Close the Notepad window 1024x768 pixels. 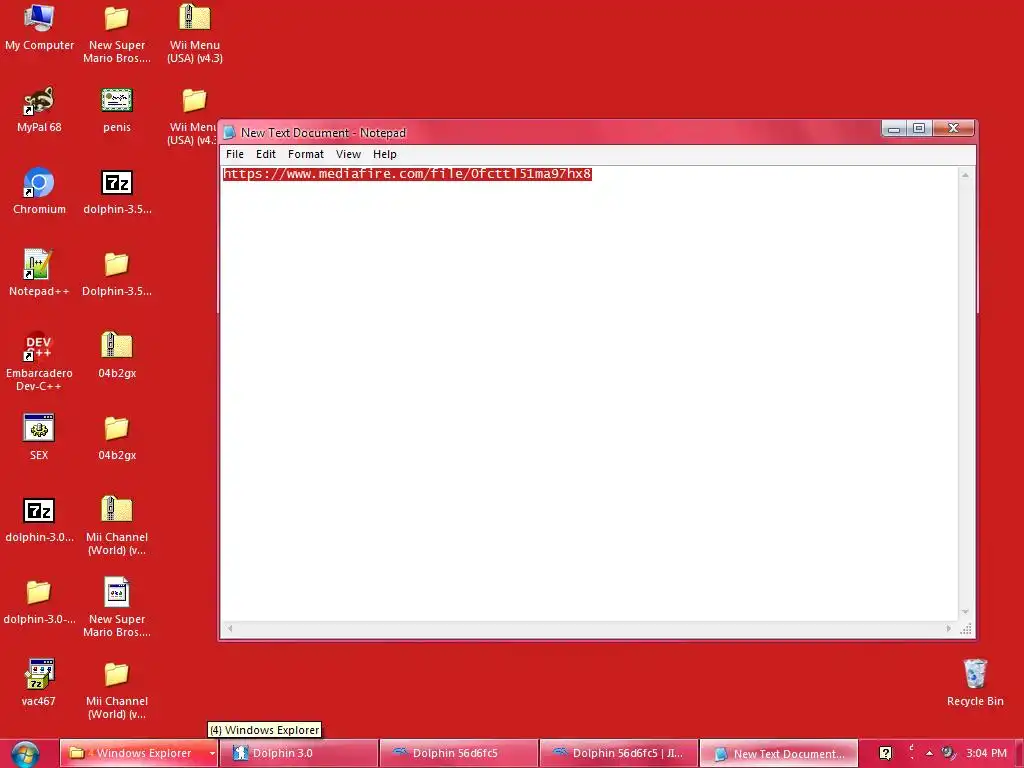pos(953,129)
